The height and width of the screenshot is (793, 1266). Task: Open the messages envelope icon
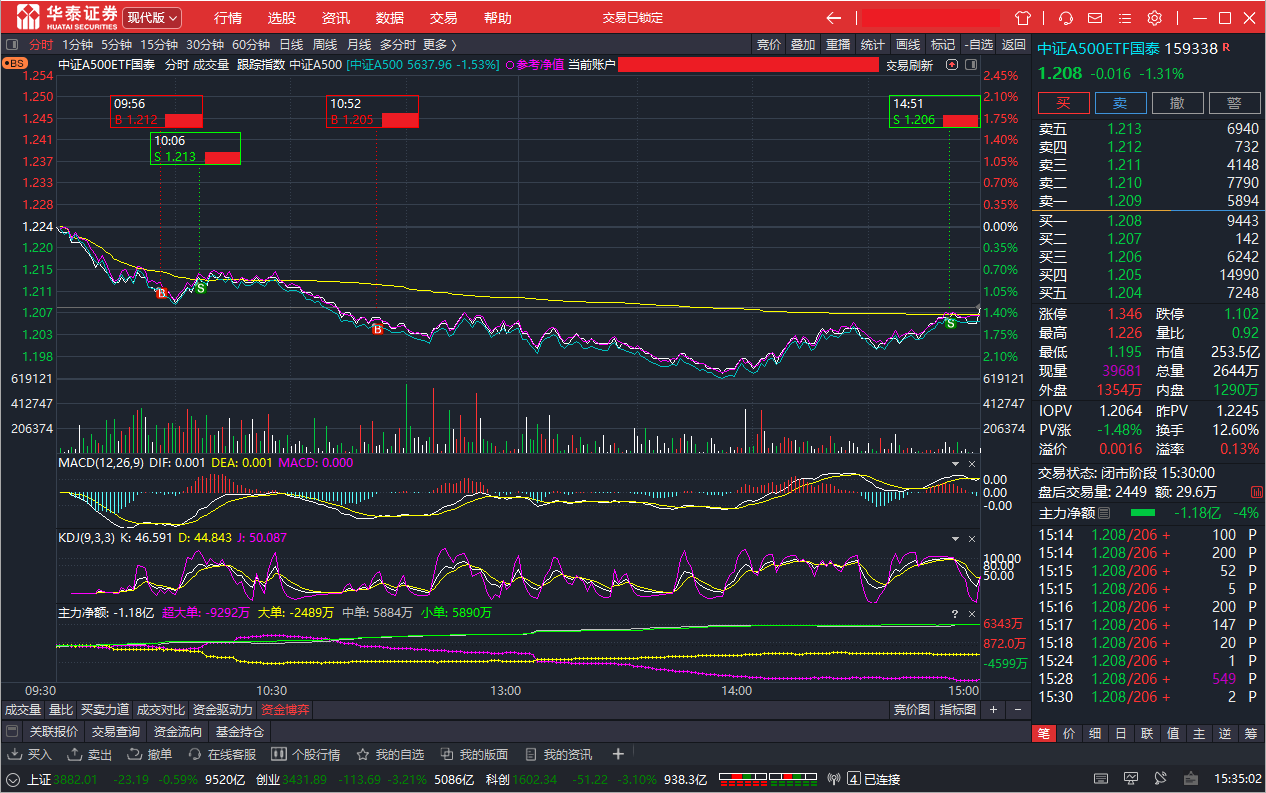click(x=1095, y=18)
